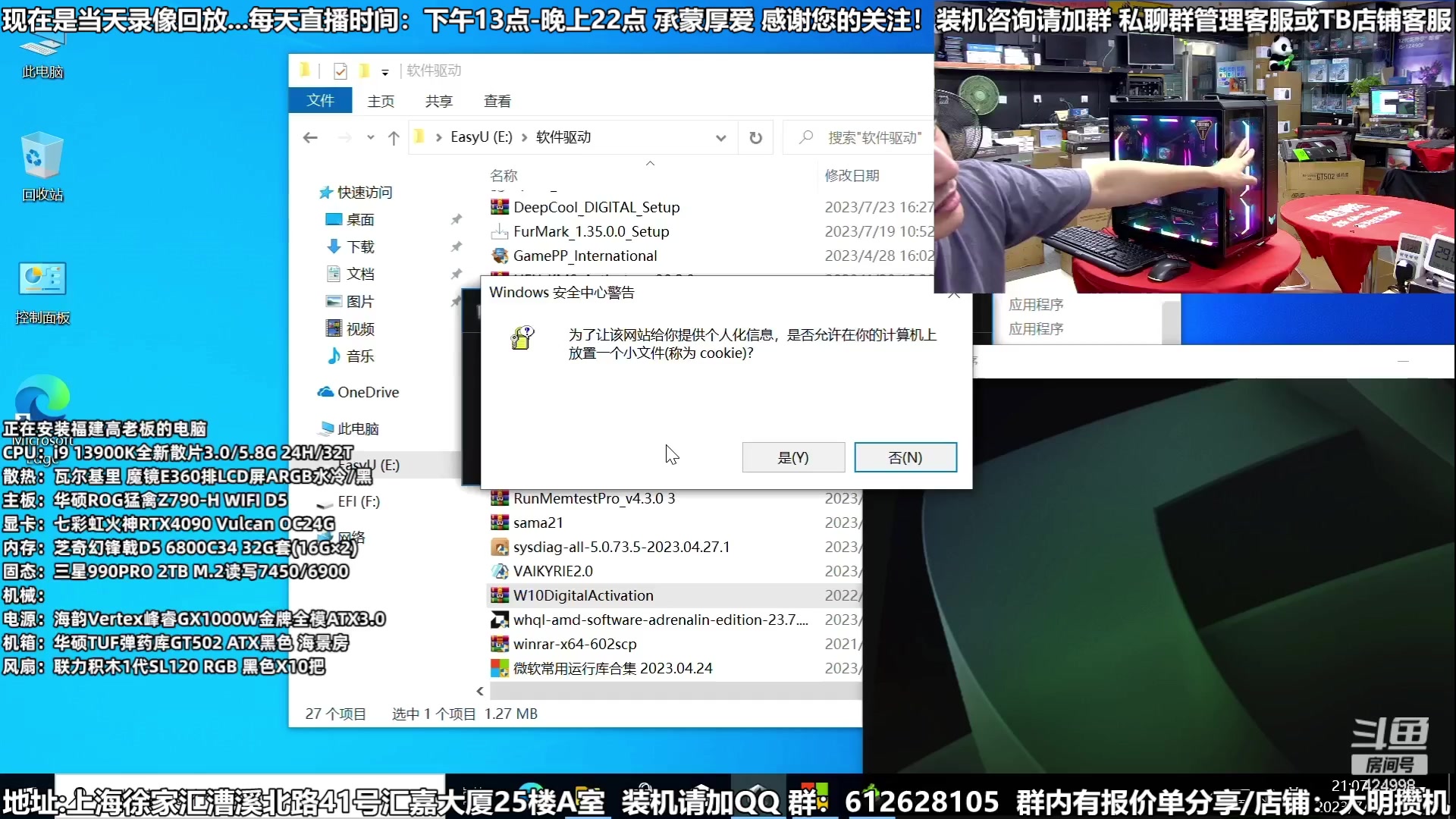Click 是(Y) to allow the cookie

pos(792,457)
